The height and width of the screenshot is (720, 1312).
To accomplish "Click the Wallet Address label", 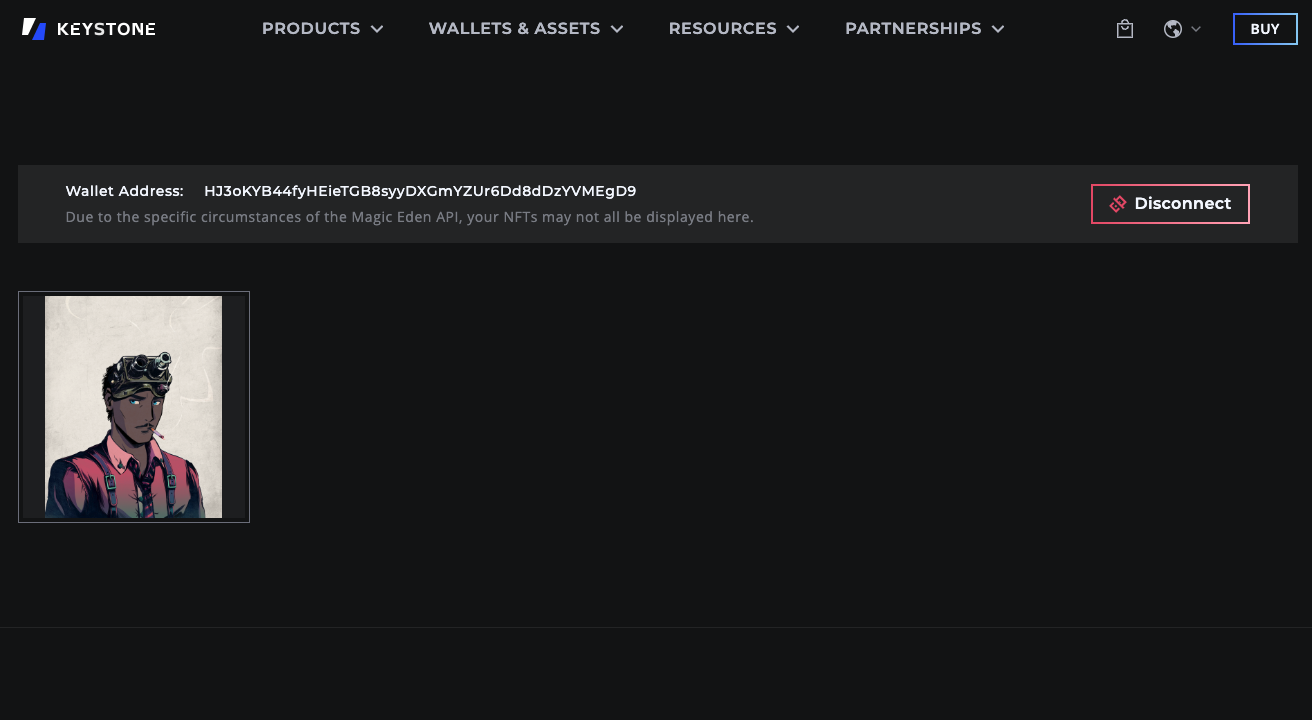I will 124,191.
